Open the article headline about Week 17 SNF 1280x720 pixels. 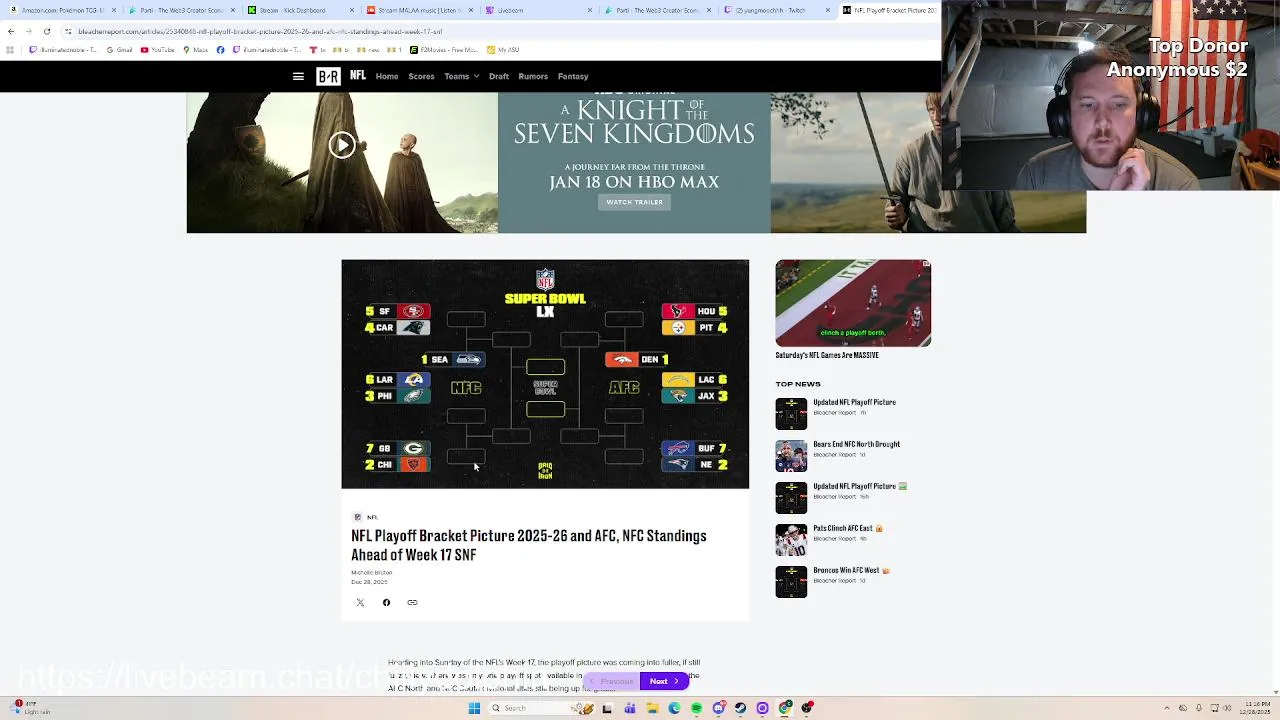pyautogui.click(x=528, y=545)
